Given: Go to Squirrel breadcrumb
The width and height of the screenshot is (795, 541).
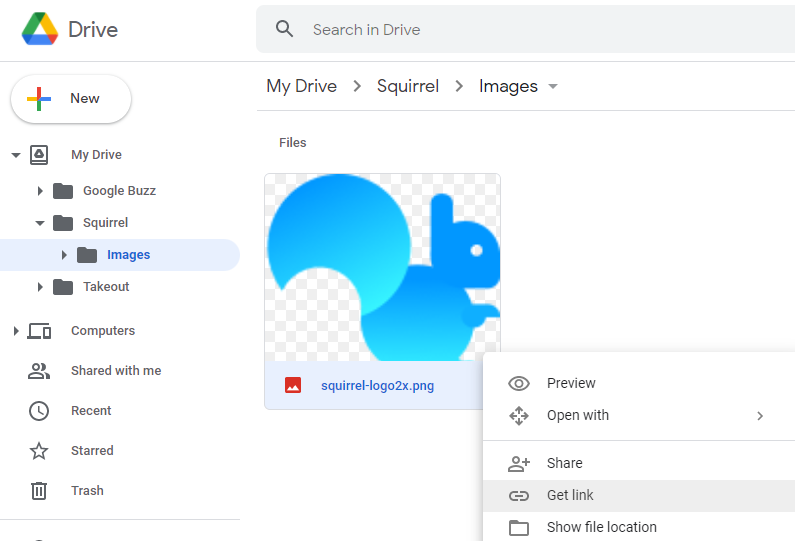Looking at the screenshot, I should (x=408, y=86).
